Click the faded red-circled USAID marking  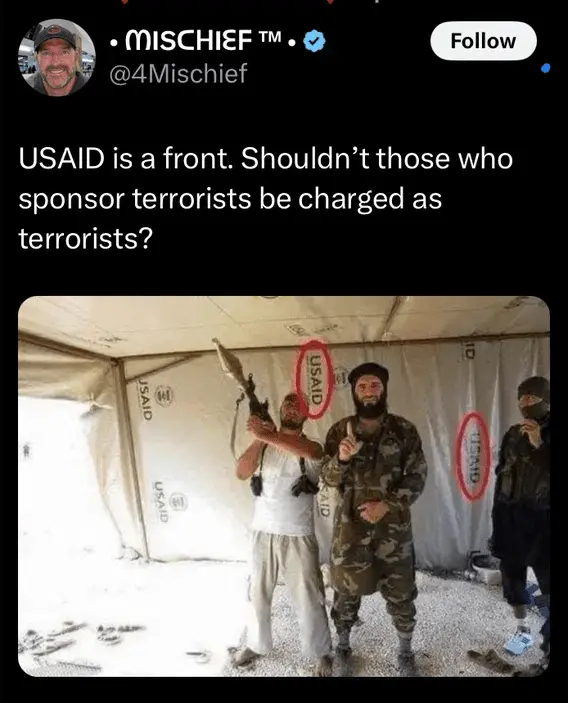pyautogui.click(x=473, y=456)
